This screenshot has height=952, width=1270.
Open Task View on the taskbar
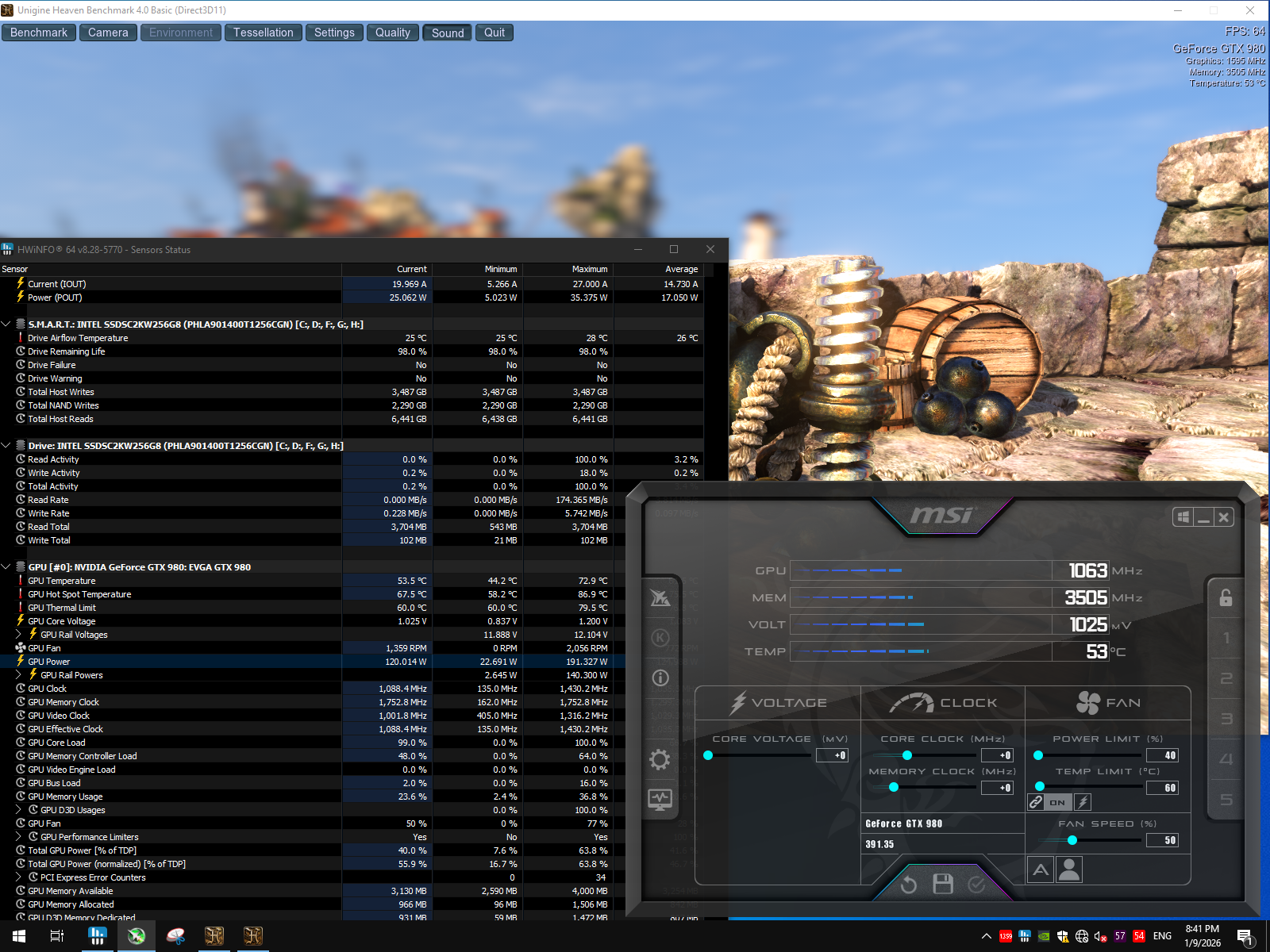click(x=57, y=936)
